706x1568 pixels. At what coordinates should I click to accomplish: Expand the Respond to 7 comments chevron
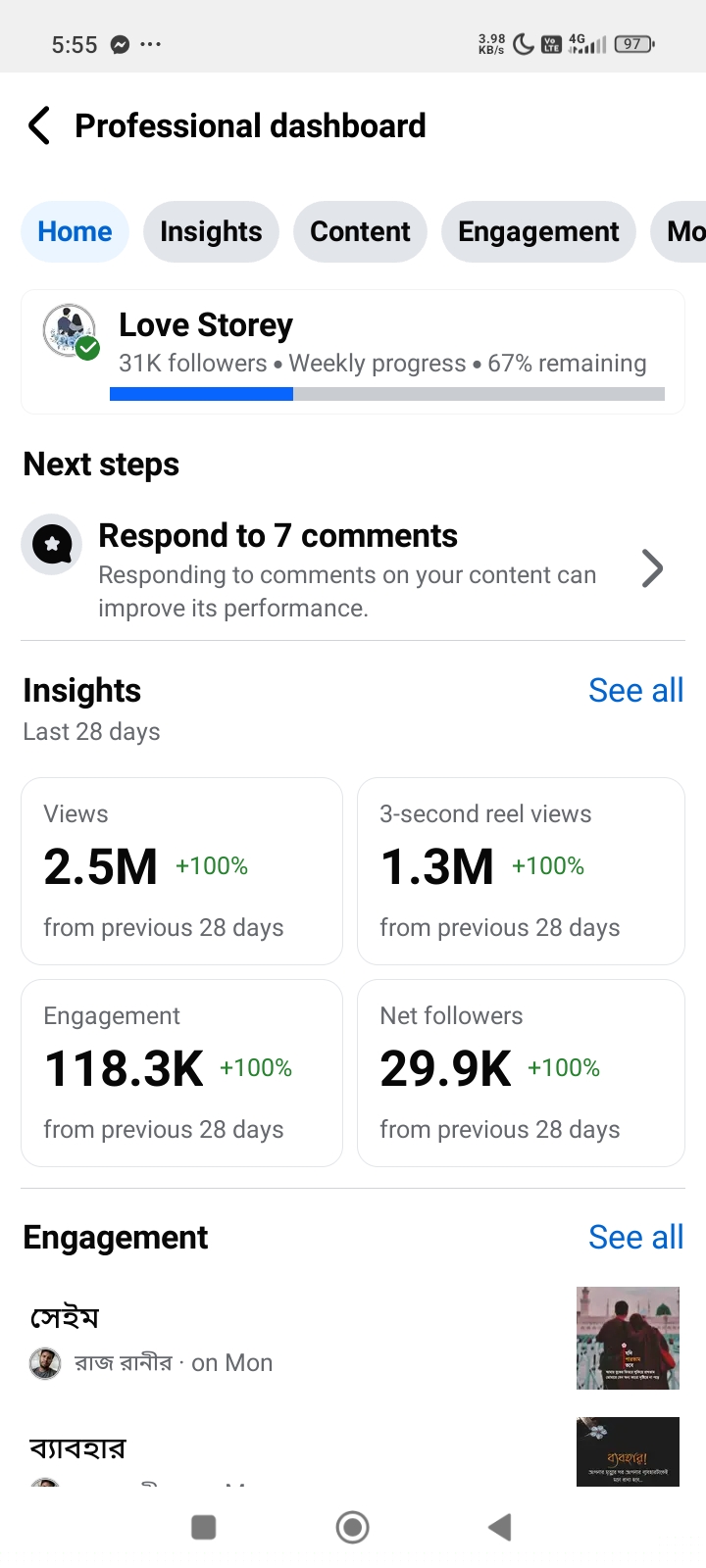652,568
